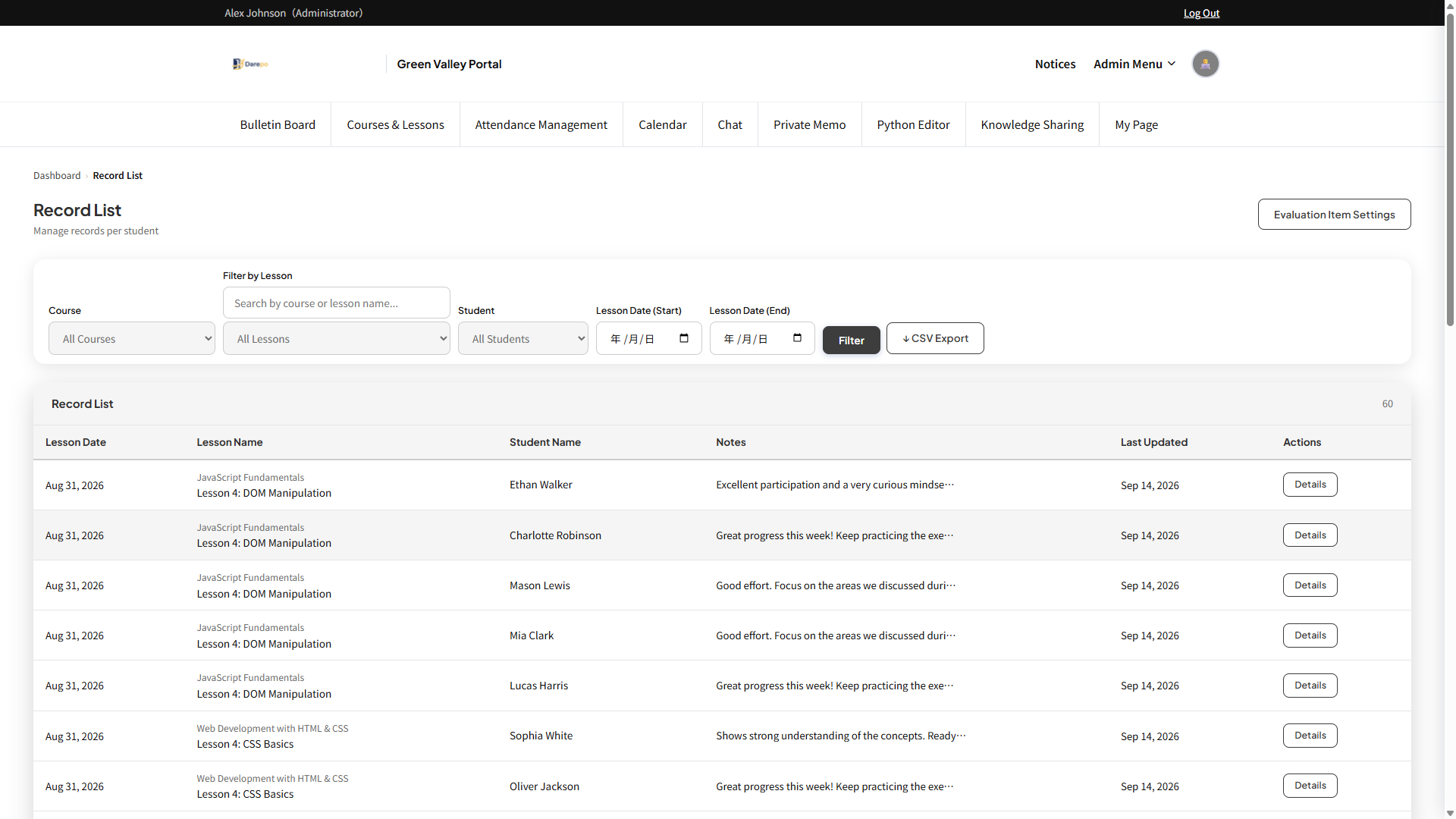Viewport: 1456px width, 819px height.
Task: Open Courses & Lessons tab
Action: [x=395, y=124]
